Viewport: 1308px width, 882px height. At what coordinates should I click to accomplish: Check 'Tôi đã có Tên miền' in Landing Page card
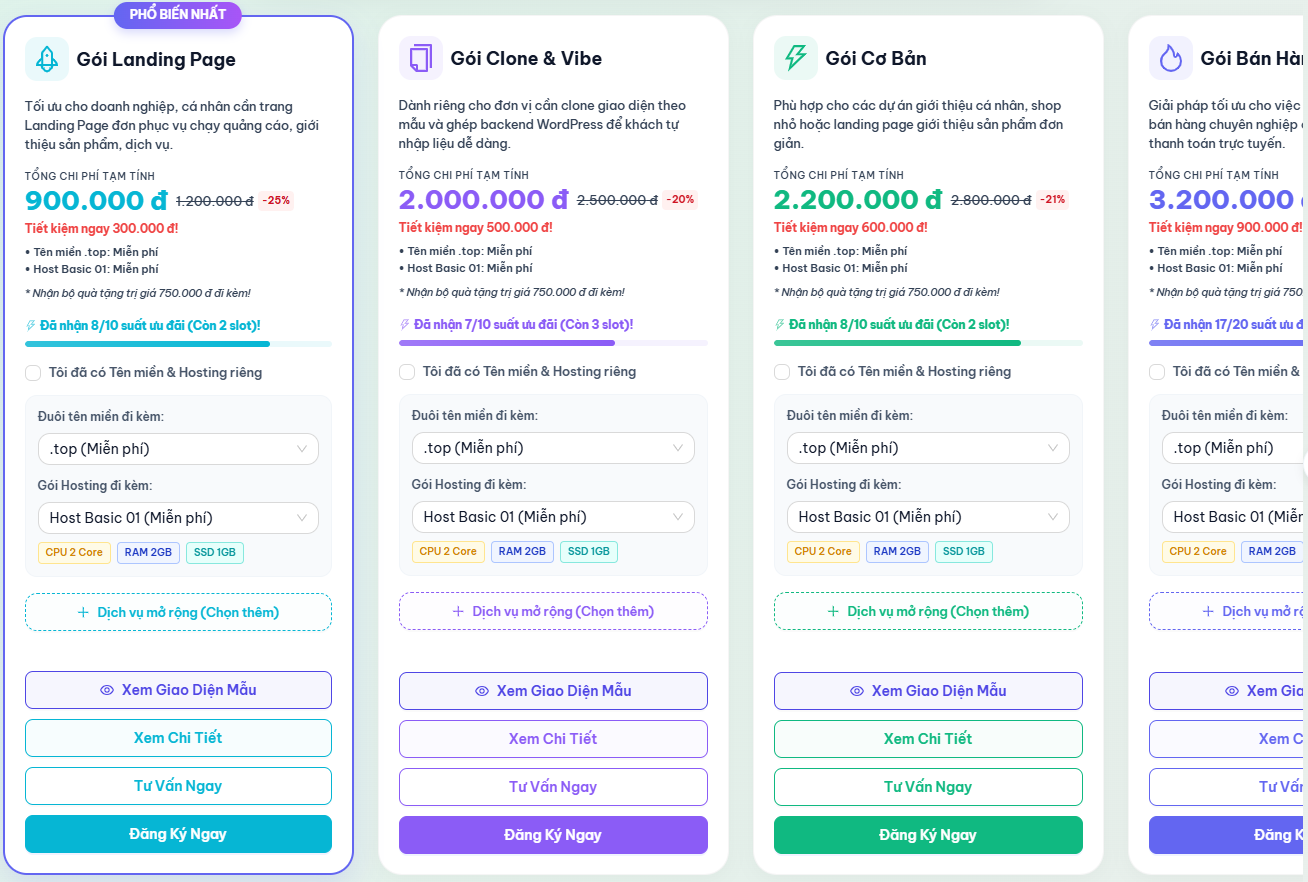click(33, 373)
